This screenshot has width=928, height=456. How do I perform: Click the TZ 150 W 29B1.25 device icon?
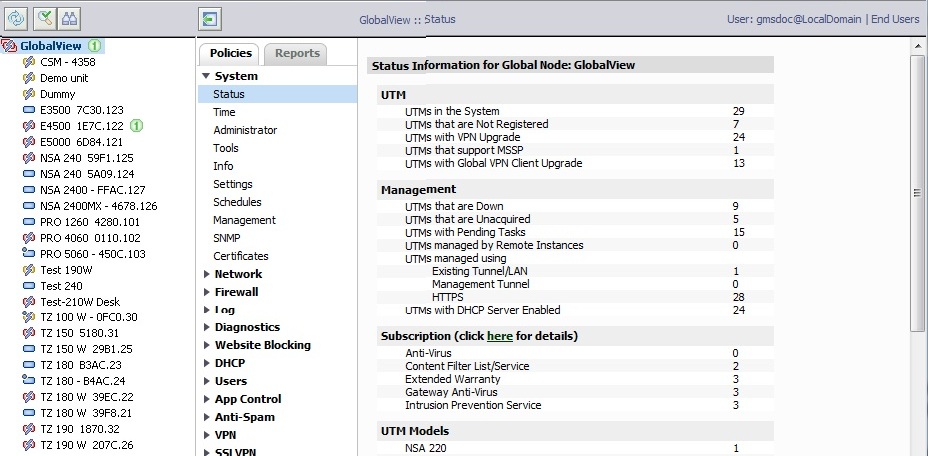29,349
